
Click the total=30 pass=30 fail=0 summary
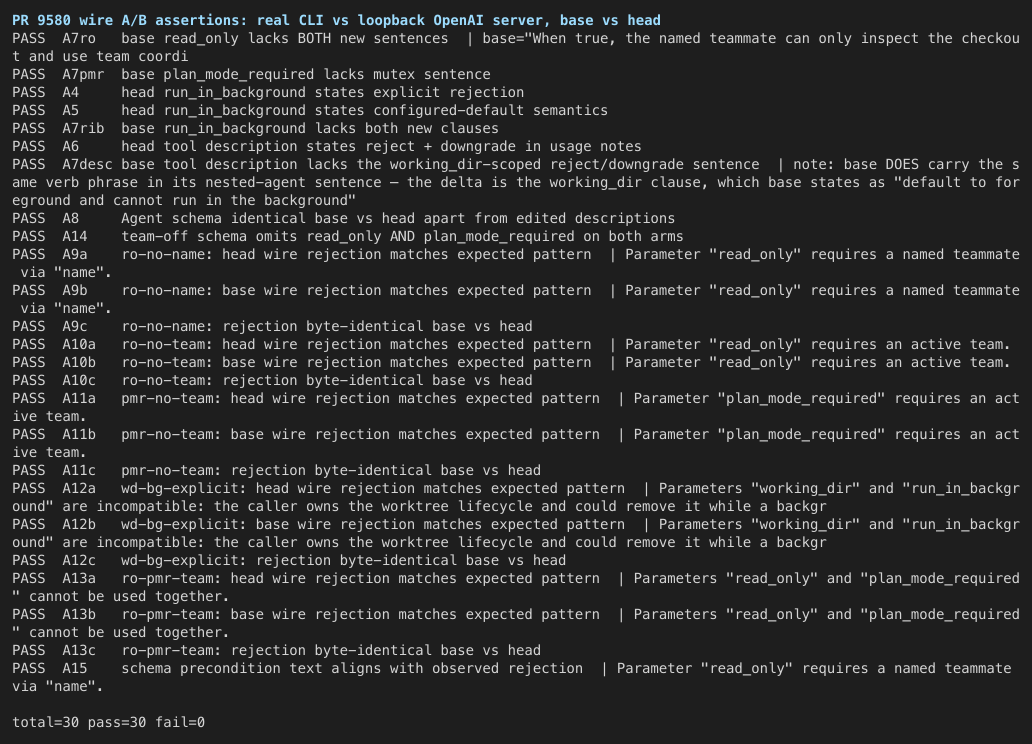pyautogui.click(x=109, y=722)
